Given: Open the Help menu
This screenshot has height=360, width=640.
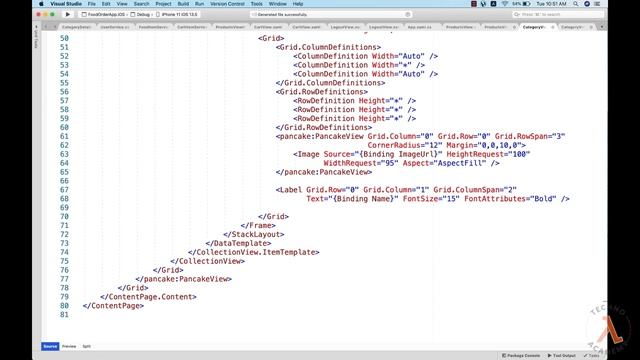Looking at the screenshot, I should [298, 4].
